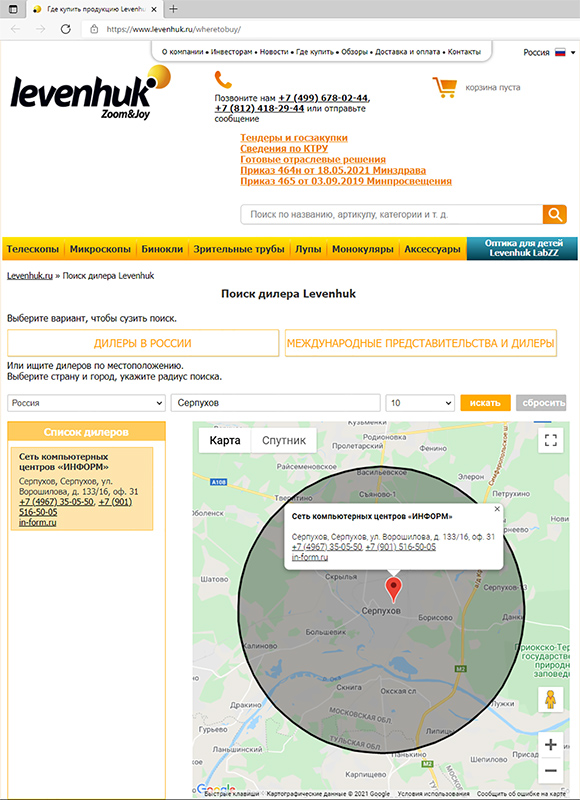Image resolution: width=580 pixels, height=800 pixels.
Task: Open the Бинокли category menu
Action: pyautogui.click(x=162, y=249)
